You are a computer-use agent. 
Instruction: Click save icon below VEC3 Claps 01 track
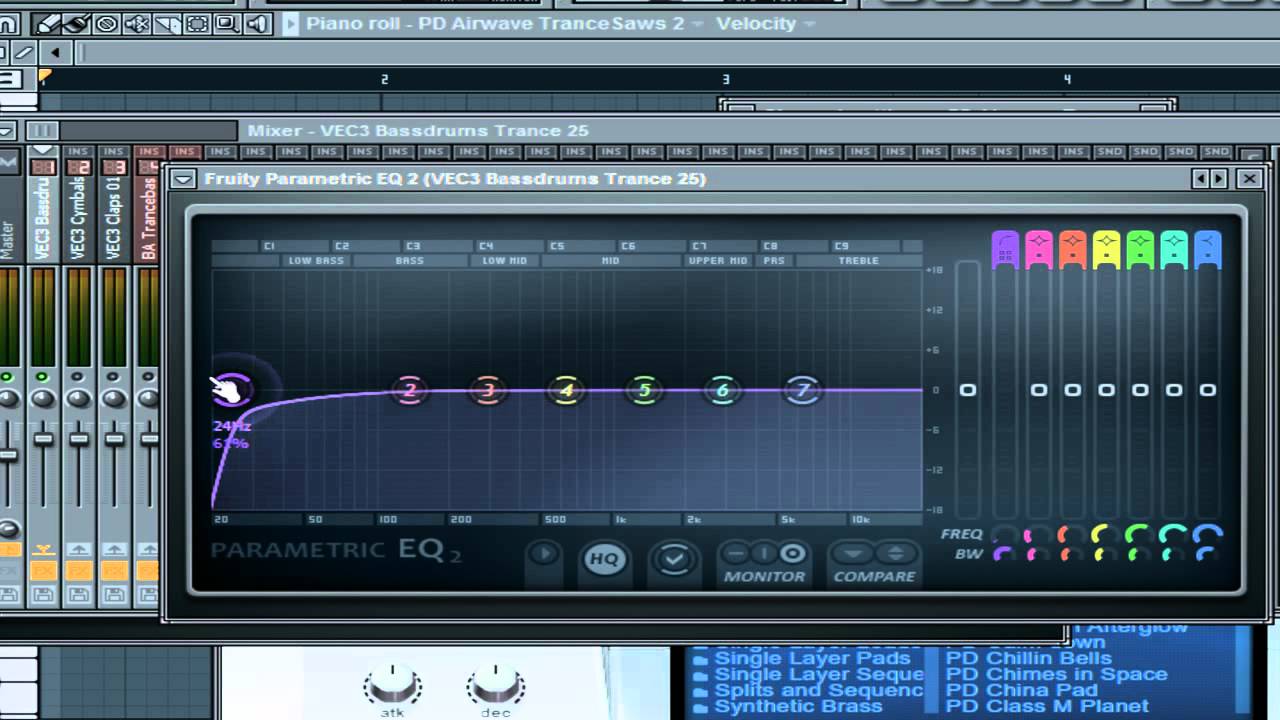click(x=115, y=595)
